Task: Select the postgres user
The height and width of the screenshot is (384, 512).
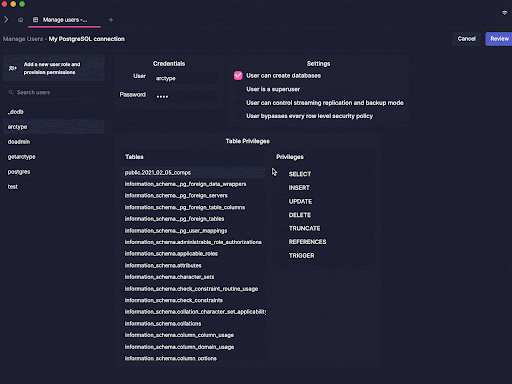Action: tap(54, 172)
